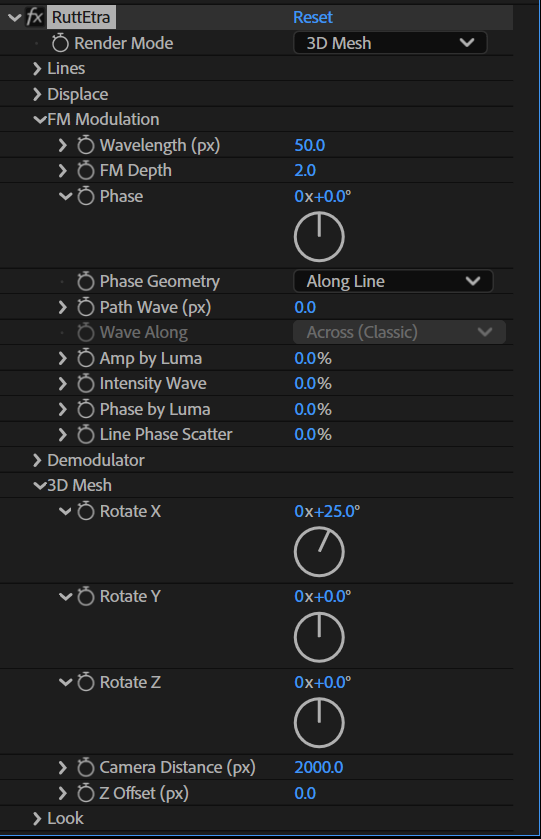The height and width of the screenshot is (839, 541).
Task: Click the Wavelength value 50.0
Action: tap(310, 145)
